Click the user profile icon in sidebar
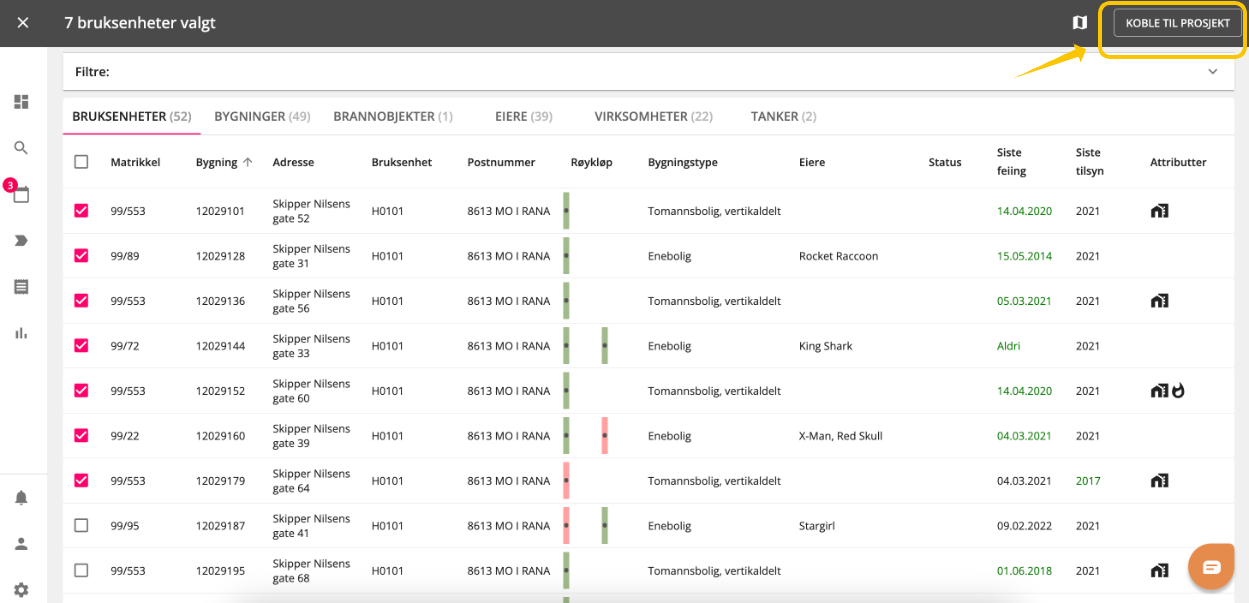This screenshot has height=603, width=1249. 21,544
